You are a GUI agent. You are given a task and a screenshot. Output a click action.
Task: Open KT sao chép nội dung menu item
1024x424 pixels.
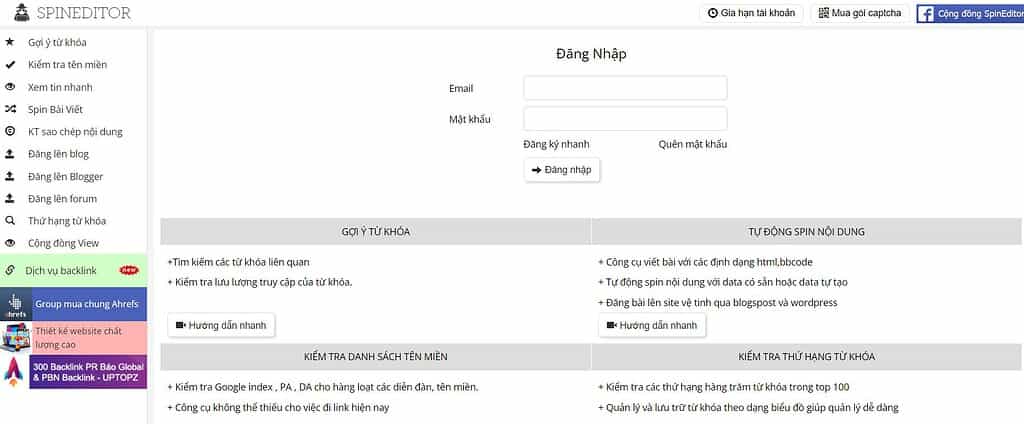75,131
